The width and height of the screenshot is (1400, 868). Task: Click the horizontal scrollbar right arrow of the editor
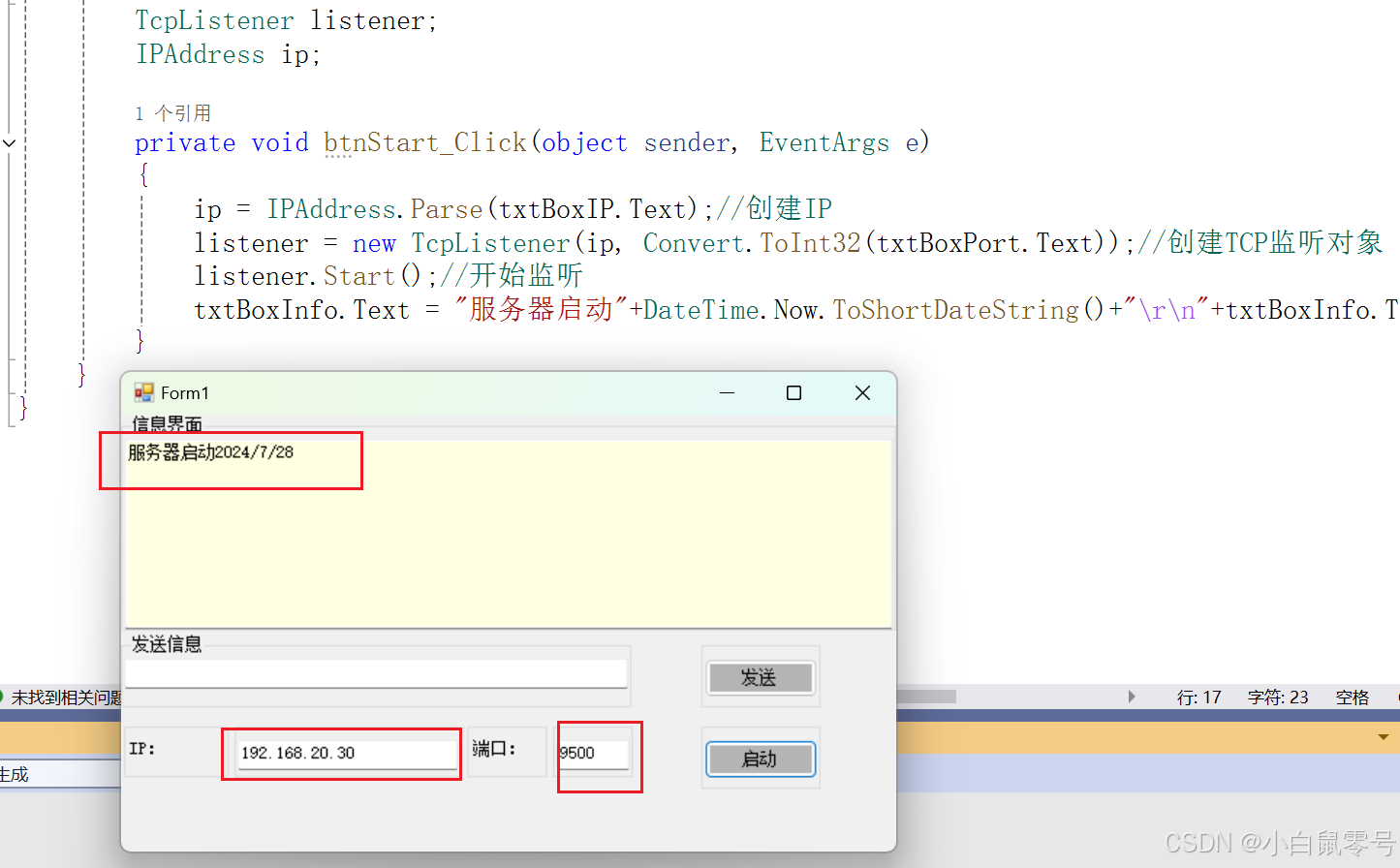pos(1132,697)
